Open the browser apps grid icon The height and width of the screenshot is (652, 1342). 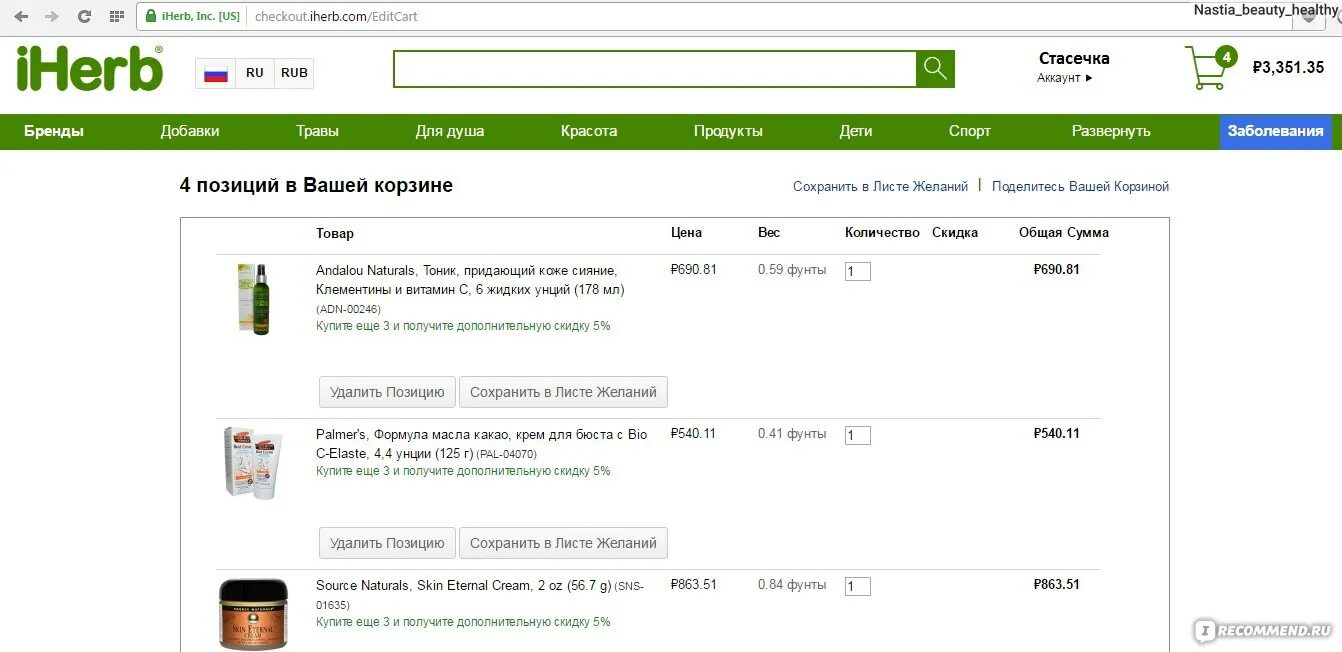(x=117, y=16)
